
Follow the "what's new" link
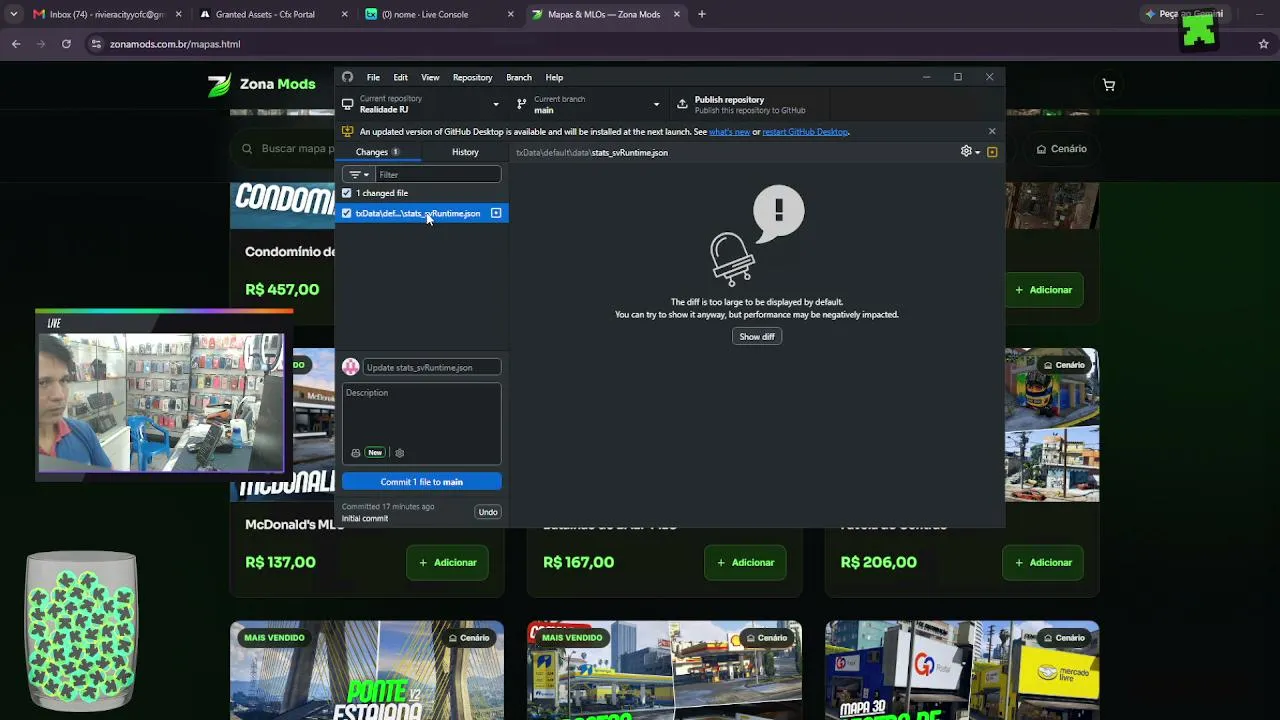point(729,132)
